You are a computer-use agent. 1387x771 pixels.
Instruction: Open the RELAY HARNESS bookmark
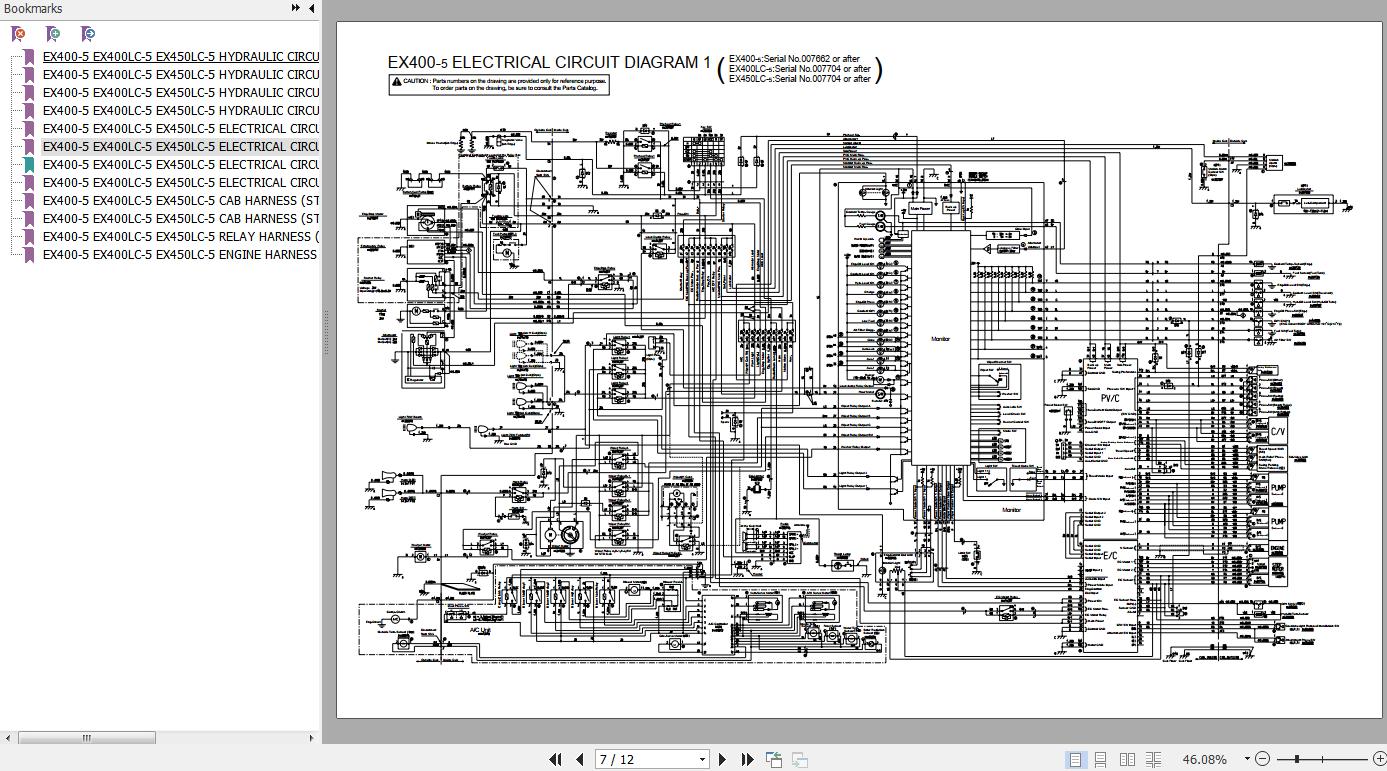tap(181, 237)
